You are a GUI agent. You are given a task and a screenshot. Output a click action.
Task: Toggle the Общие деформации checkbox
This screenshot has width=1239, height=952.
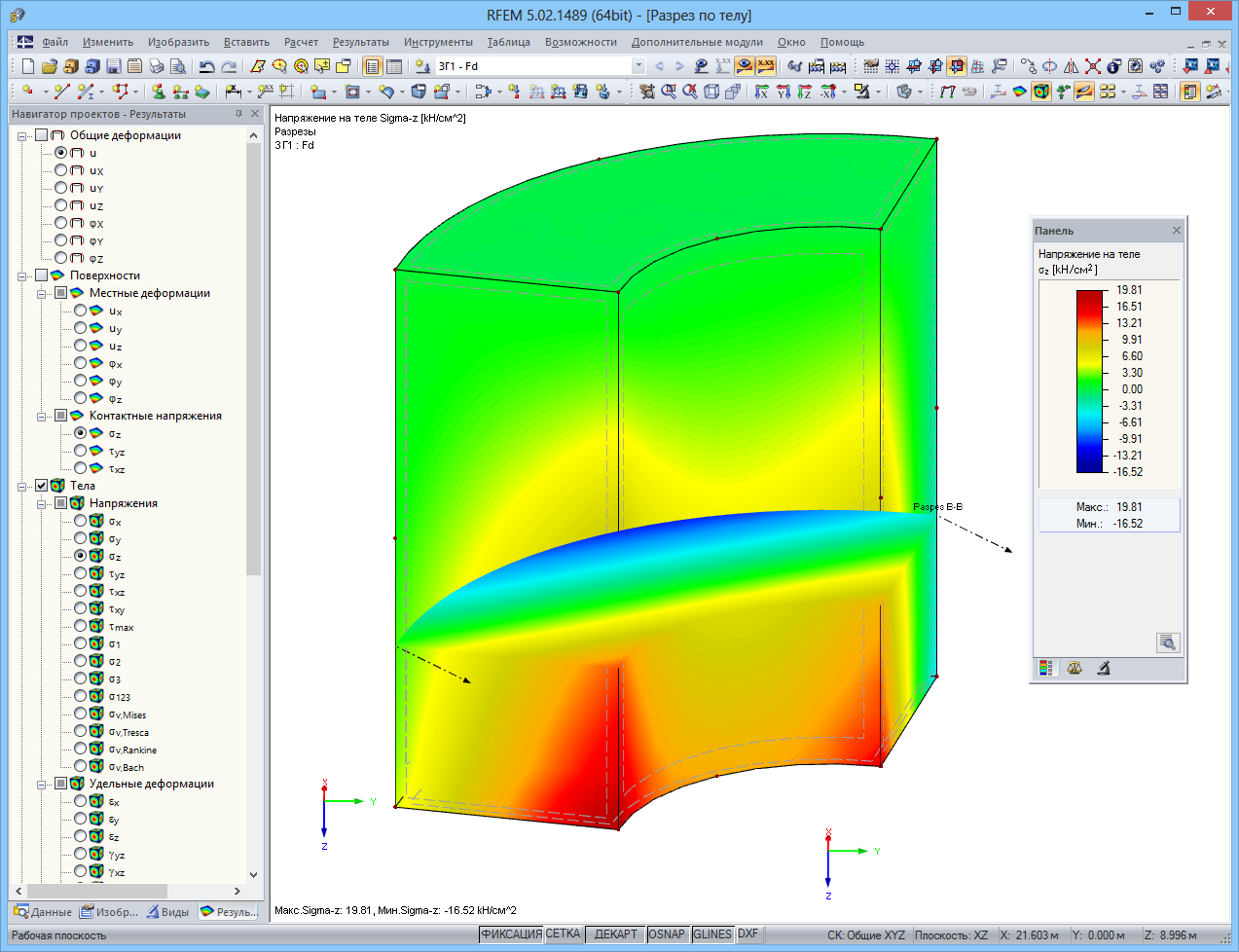coord(41,135)
